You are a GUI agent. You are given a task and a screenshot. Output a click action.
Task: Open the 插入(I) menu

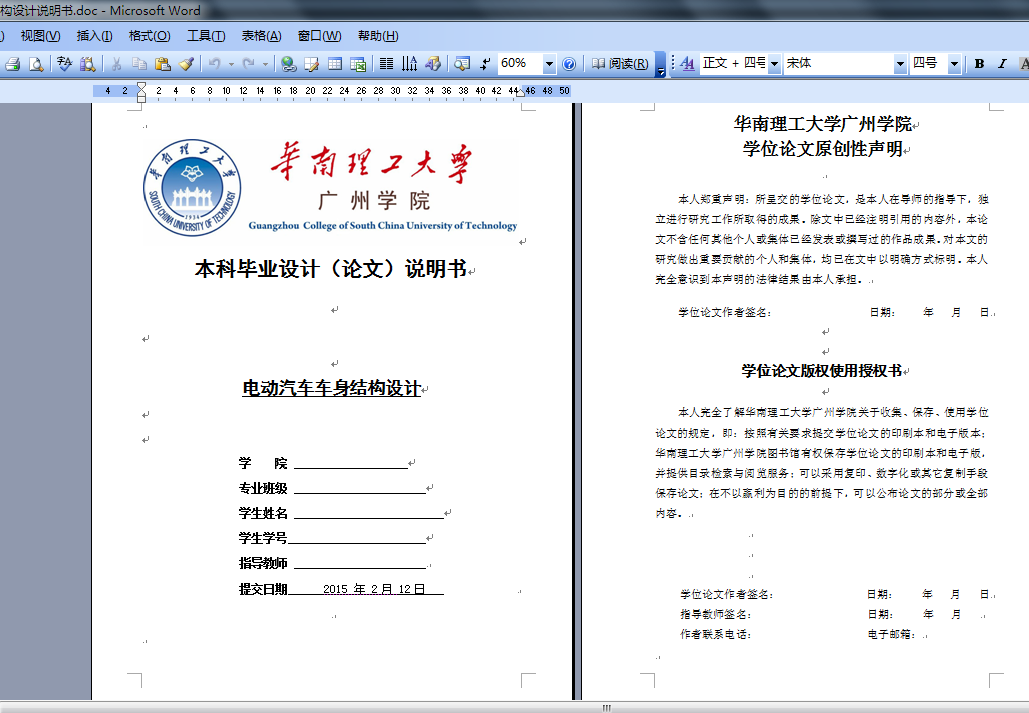tap(94, 35)
